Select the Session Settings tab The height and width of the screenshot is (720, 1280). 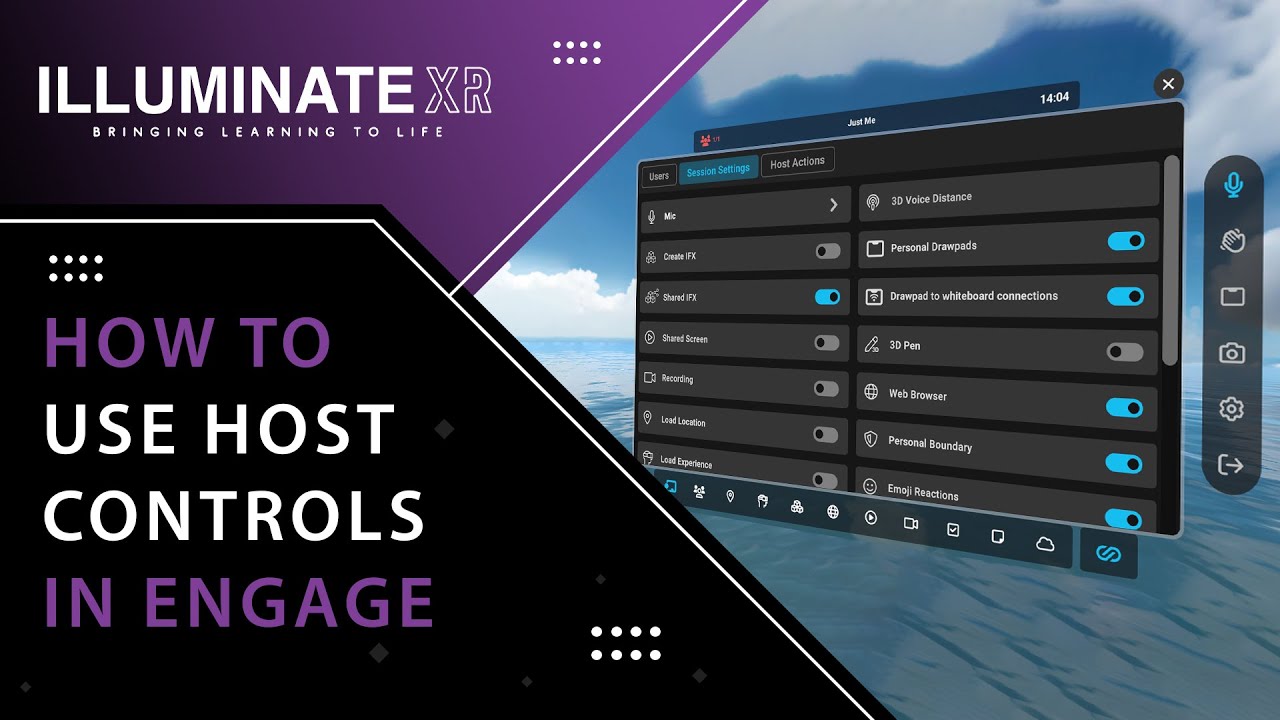(x=718, y=170)
